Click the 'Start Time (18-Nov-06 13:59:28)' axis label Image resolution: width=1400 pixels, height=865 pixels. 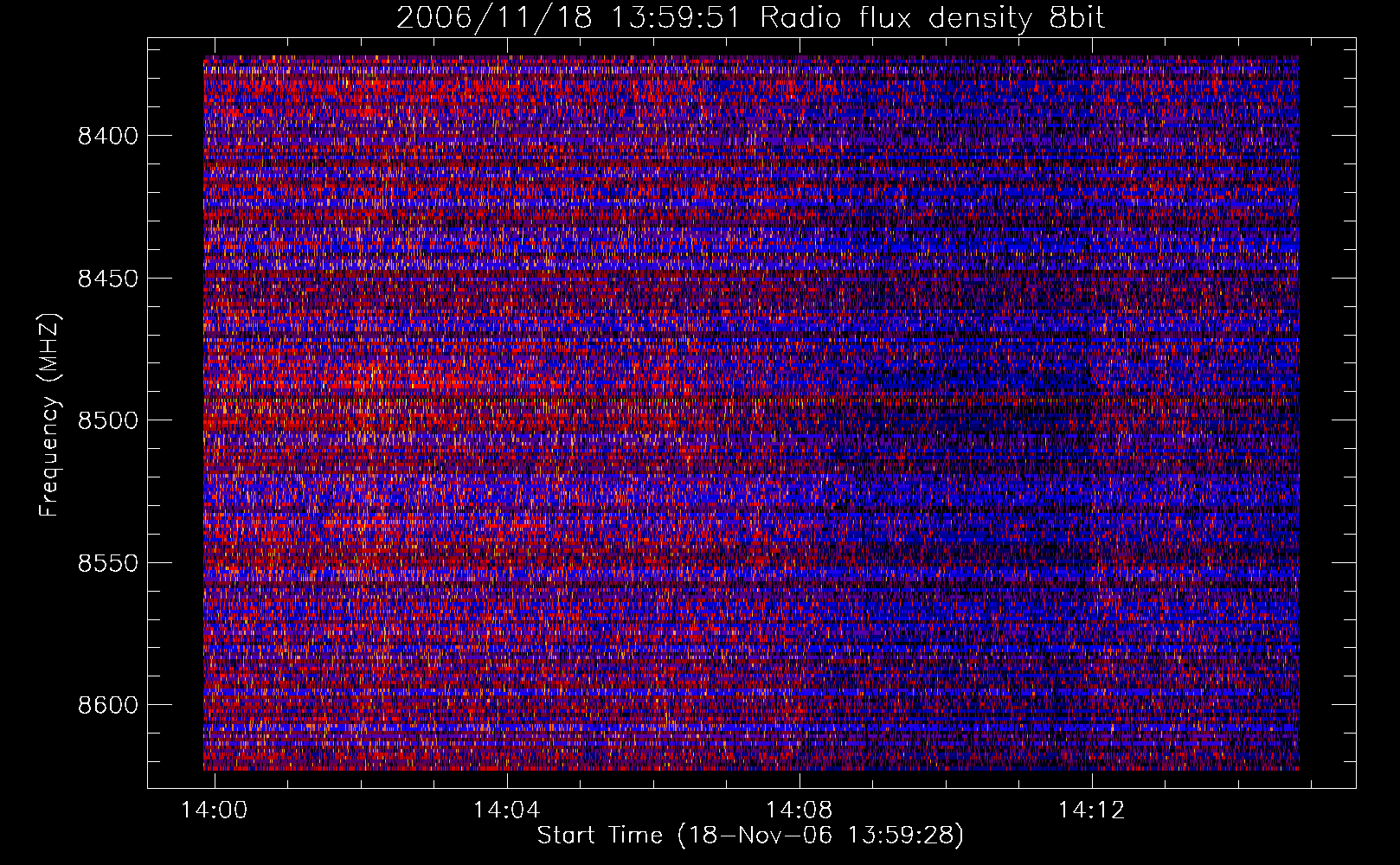click(751, 836)
